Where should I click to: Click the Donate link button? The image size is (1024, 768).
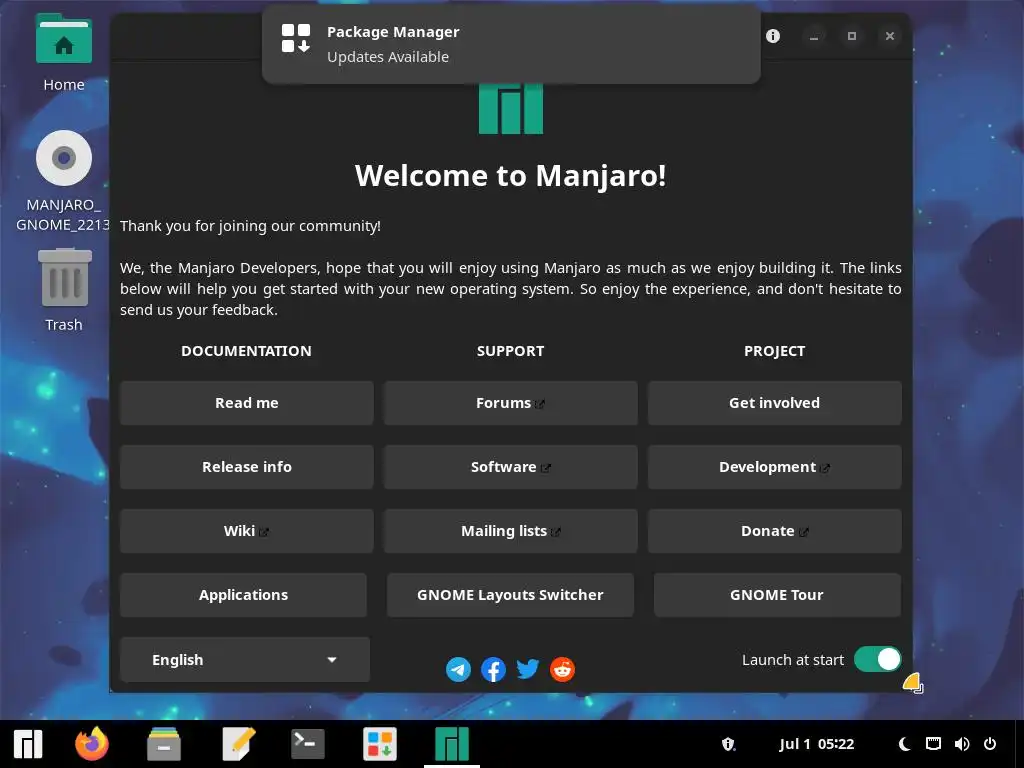coord(775,531)
